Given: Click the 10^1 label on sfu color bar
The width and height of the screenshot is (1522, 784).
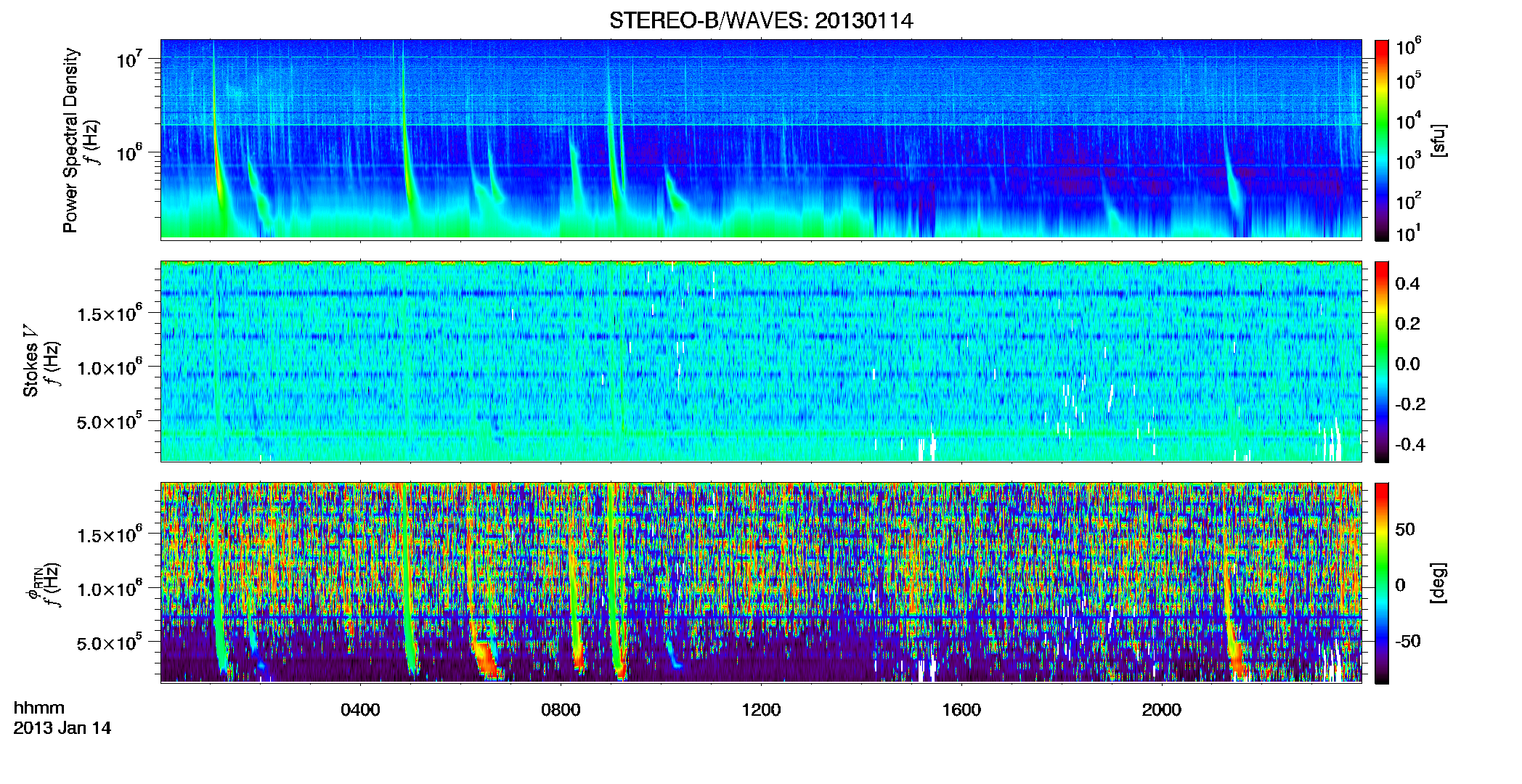Looking at the screenshot, I should click(1409, 234).
